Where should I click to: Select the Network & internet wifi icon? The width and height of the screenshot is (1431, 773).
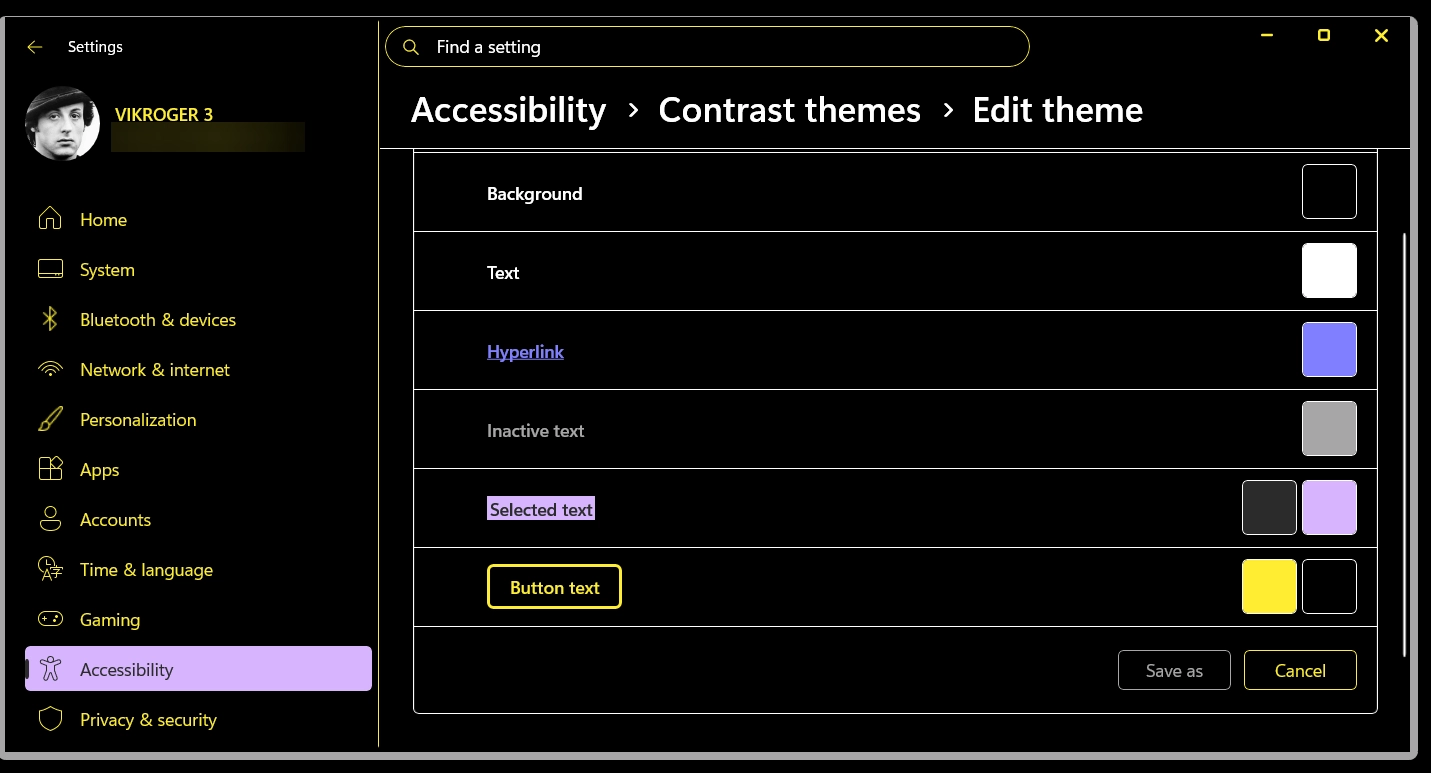point(50,369)
